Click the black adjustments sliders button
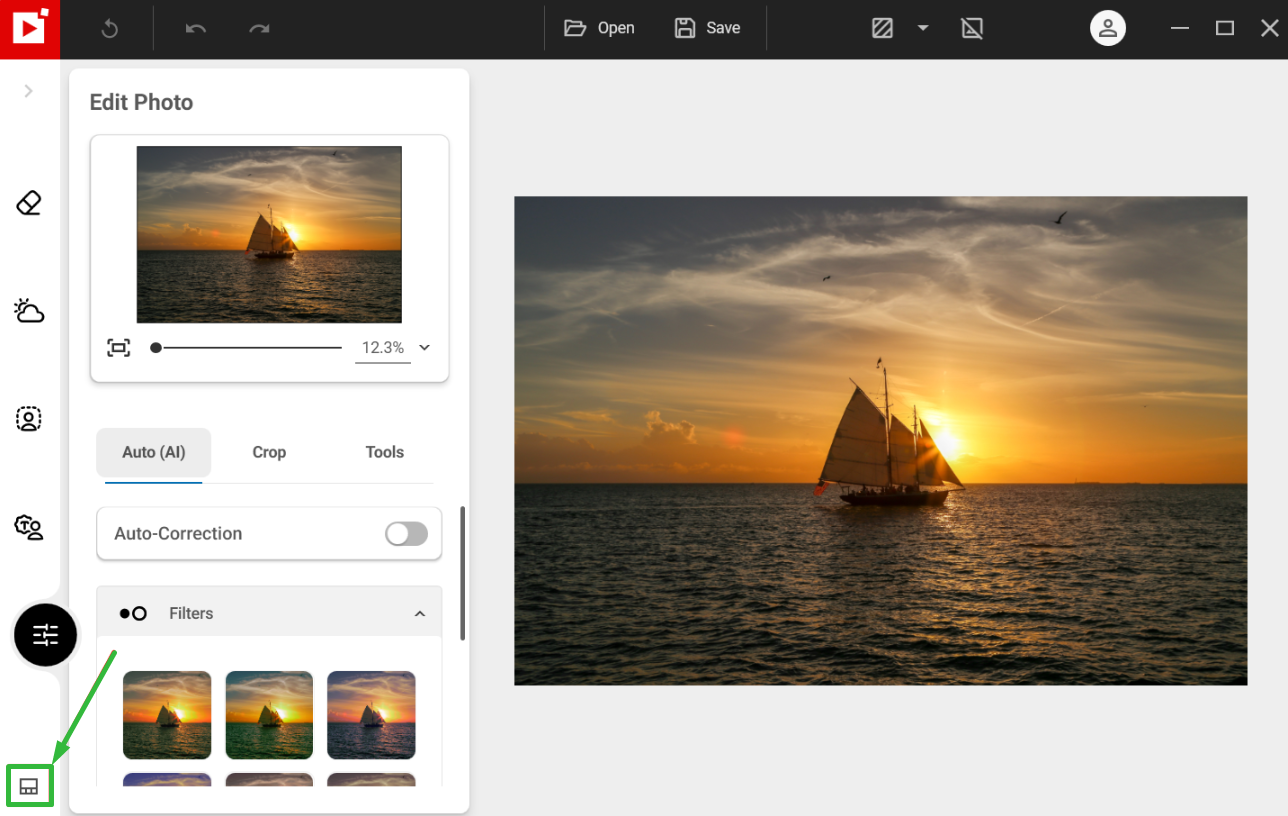Screen dimensions: 1288x816 click(46, 635)
